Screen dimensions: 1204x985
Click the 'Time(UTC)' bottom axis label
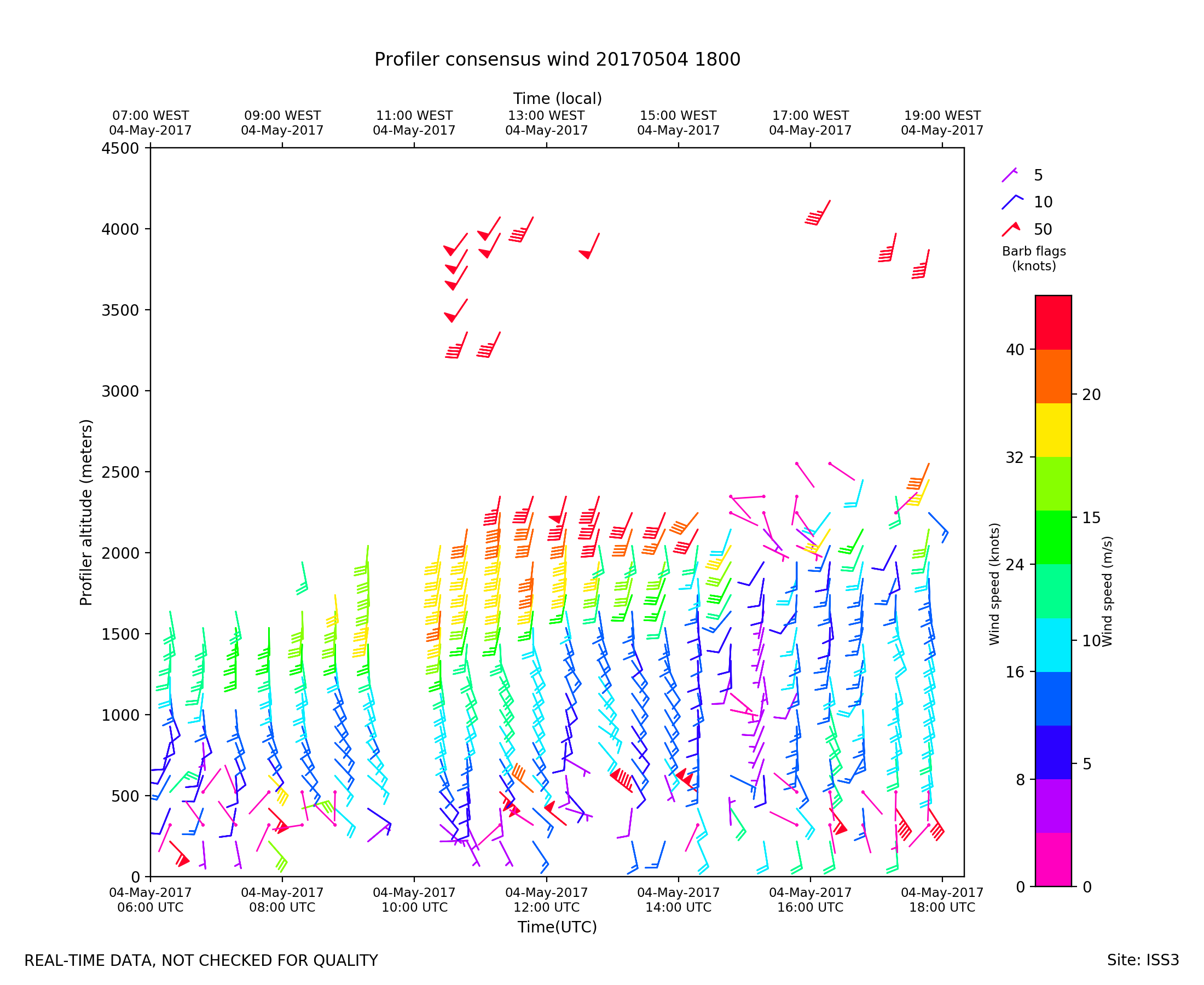pos(557,927)
